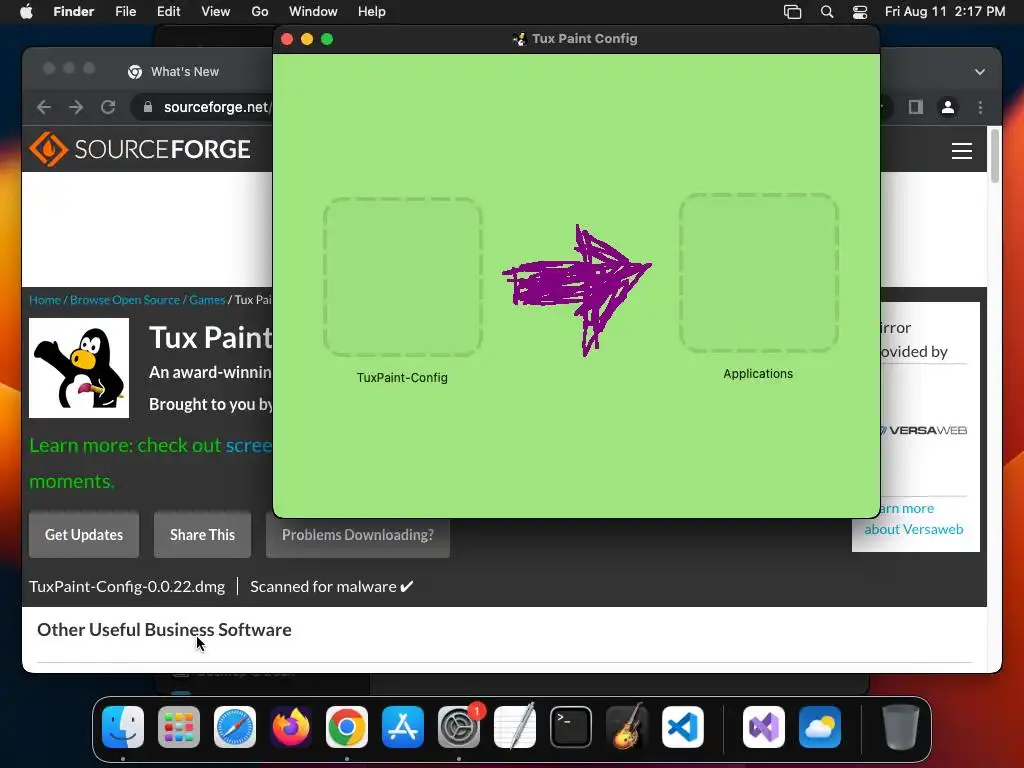Image resolution: width=1024 pixels, height=768 pixels.
Task: Follow the Games breadcrumb link
Action: click(x=207, y=300)
